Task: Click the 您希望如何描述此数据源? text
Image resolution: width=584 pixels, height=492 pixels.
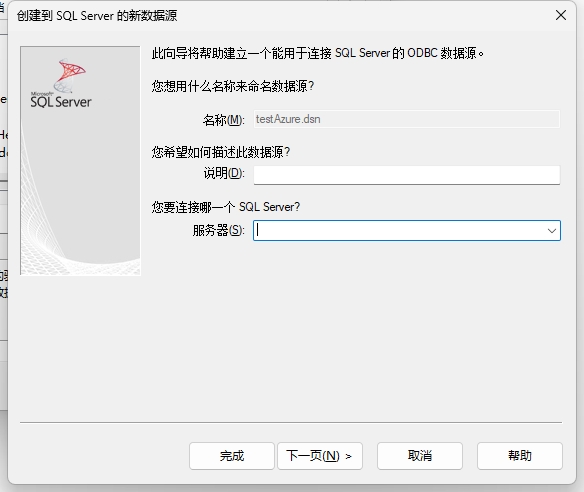Action: [x=220, y=152]
